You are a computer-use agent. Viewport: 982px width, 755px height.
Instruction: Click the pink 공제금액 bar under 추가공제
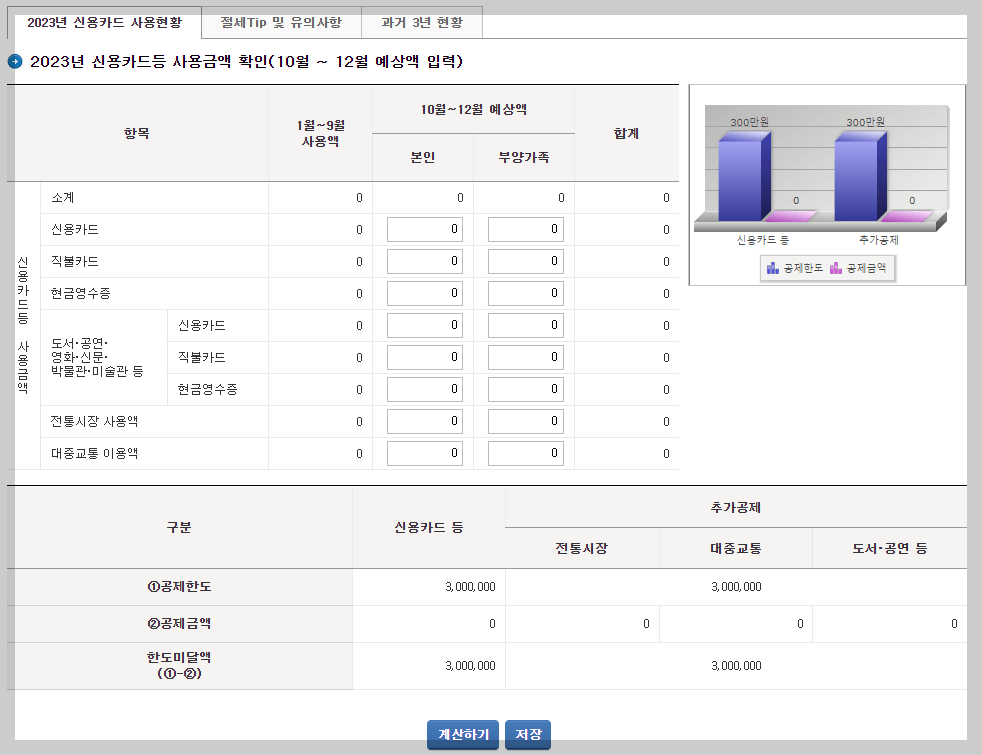coord(907,217)
